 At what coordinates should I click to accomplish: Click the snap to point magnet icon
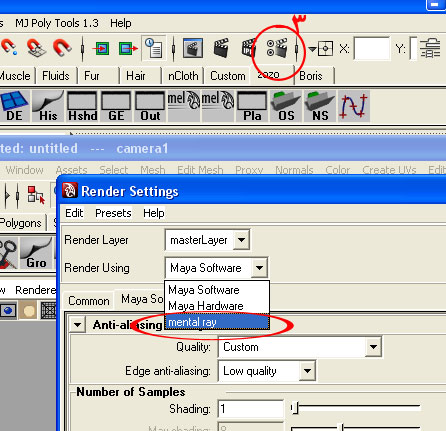point(8,48)
